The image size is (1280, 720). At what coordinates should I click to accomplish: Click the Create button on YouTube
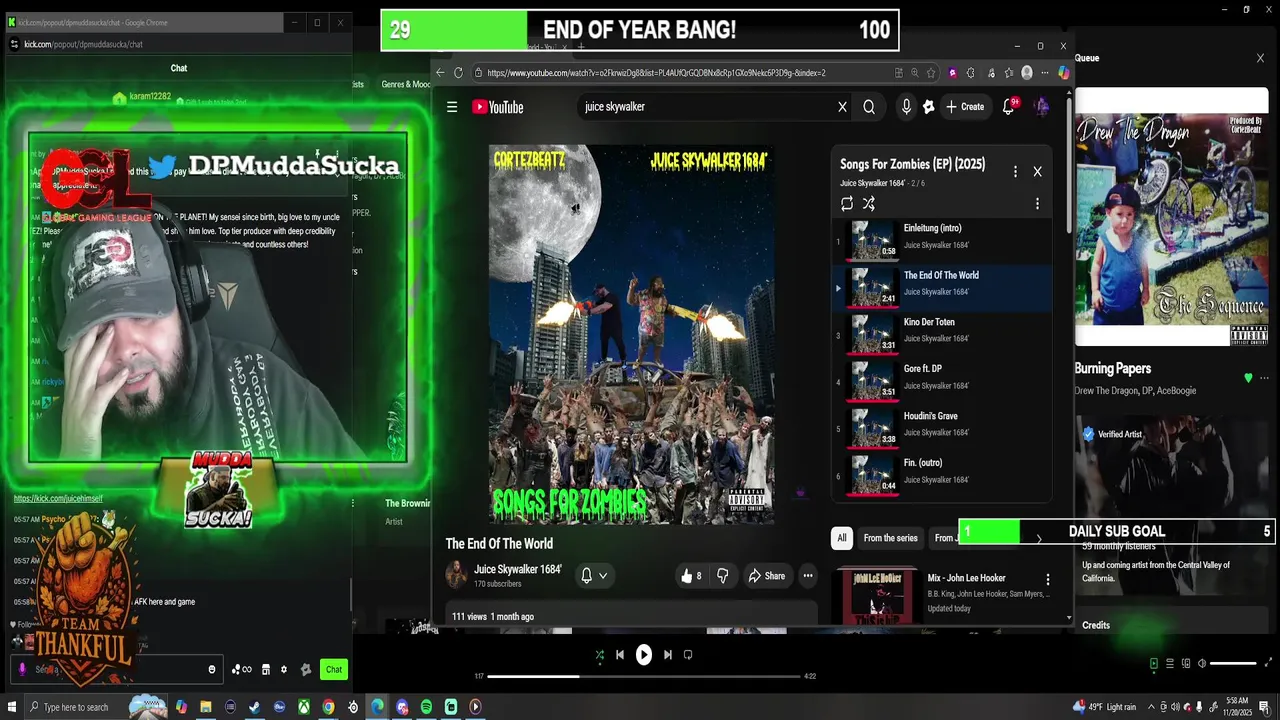coord(965,107)
